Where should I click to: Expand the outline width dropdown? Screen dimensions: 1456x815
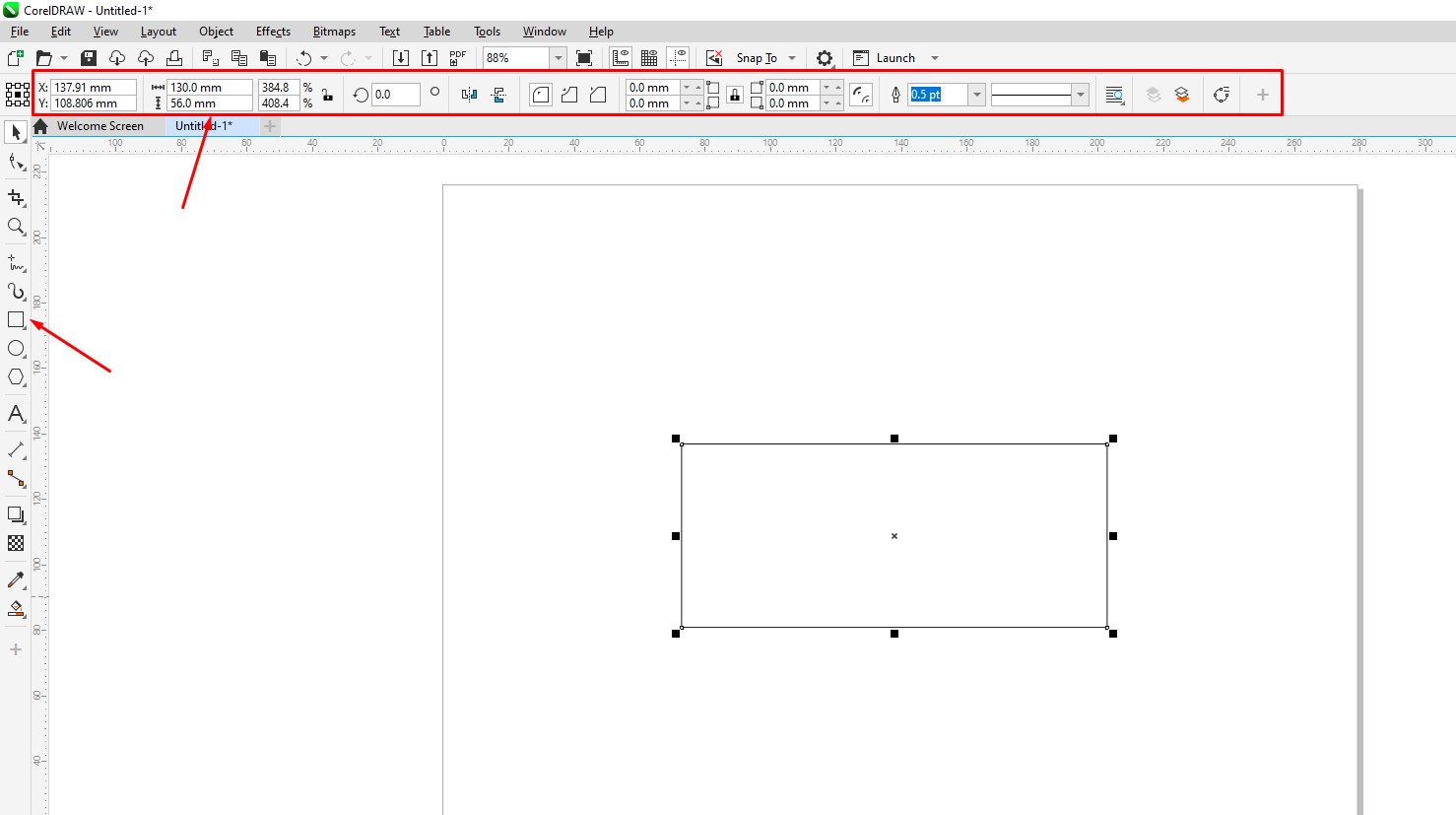976,95
